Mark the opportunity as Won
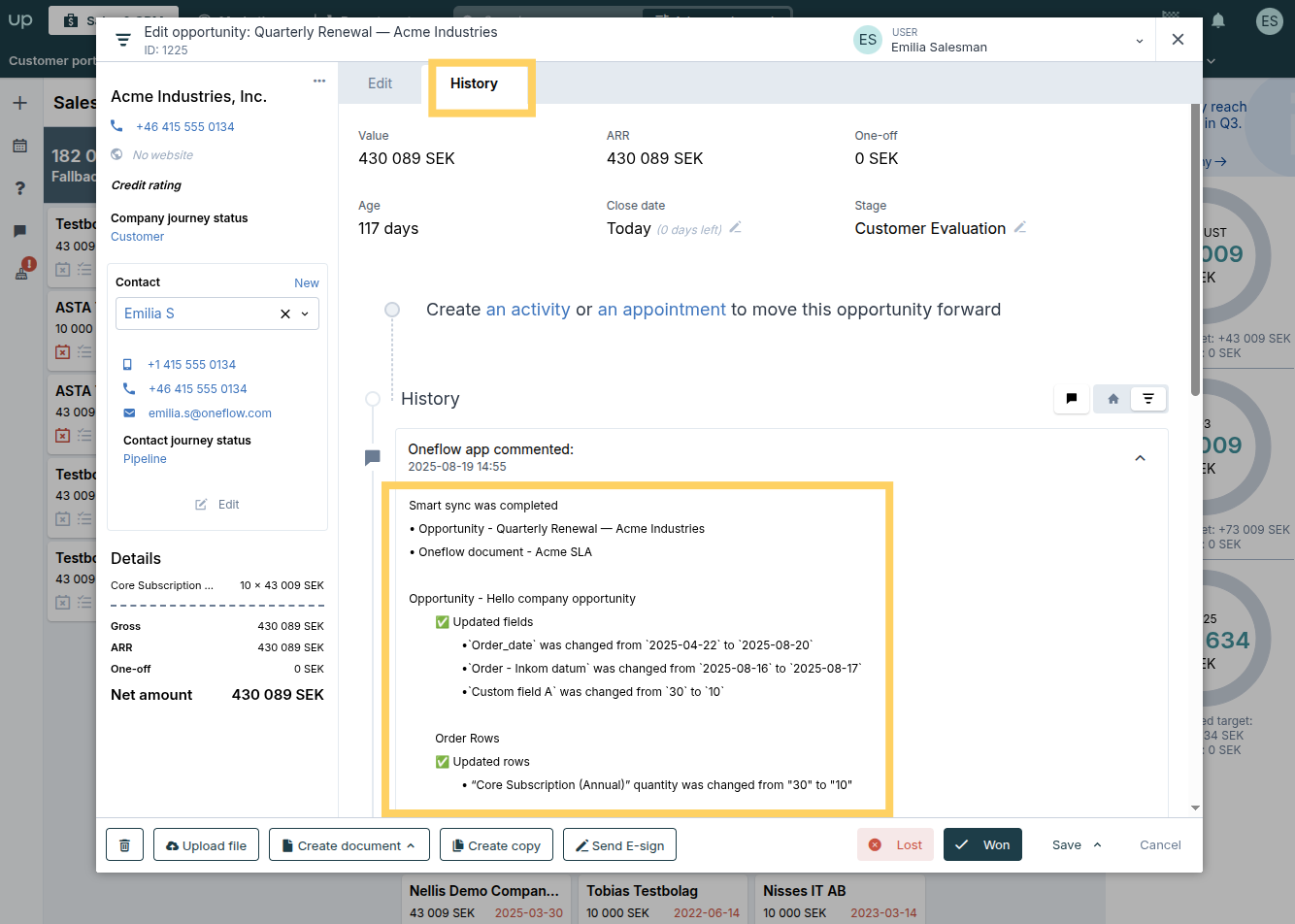This screenshot has height=924, width=1295. click(x=982, y=844)
